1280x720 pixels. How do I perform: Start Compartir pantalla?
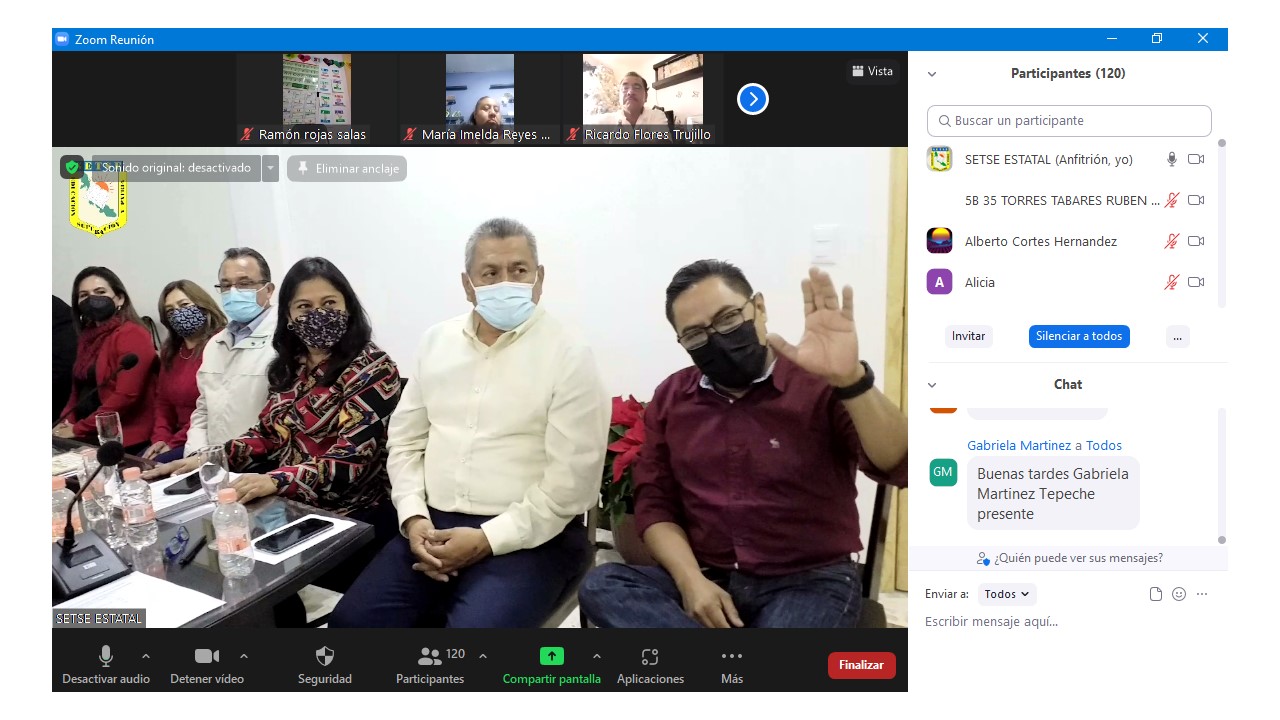tap(552, 665)
